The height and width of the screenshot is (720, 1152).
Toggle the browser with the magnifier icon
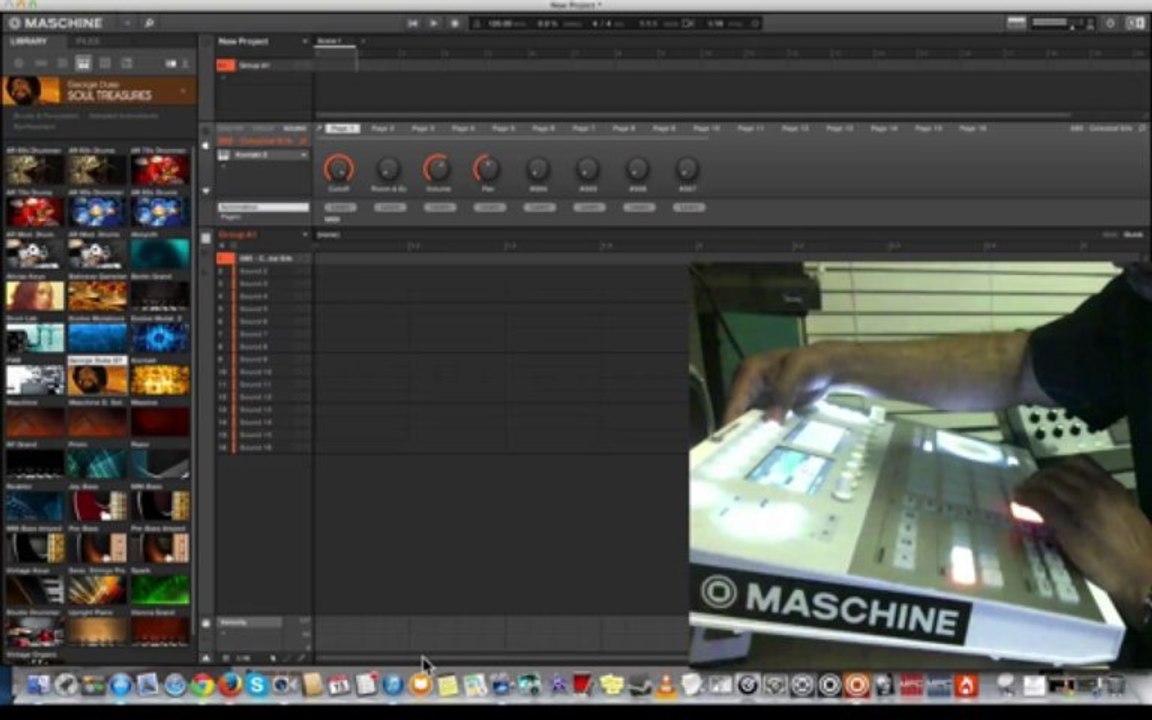(x=149, y=24)
